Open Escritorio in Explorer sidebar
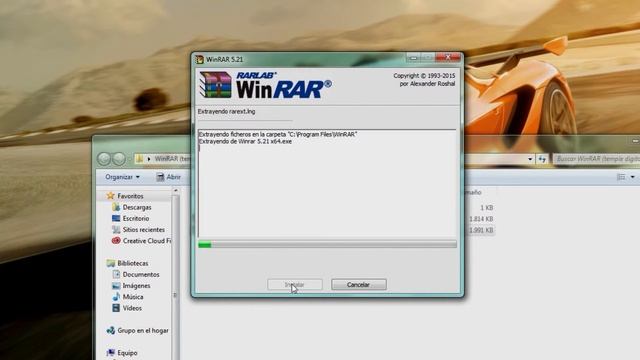 coord(136,218)
